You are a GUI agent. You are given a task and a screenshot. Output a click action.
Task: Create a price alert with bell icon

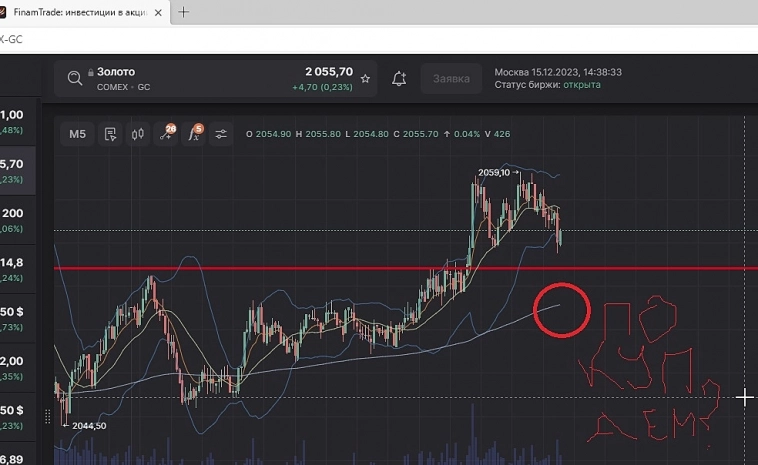(399, 78)
